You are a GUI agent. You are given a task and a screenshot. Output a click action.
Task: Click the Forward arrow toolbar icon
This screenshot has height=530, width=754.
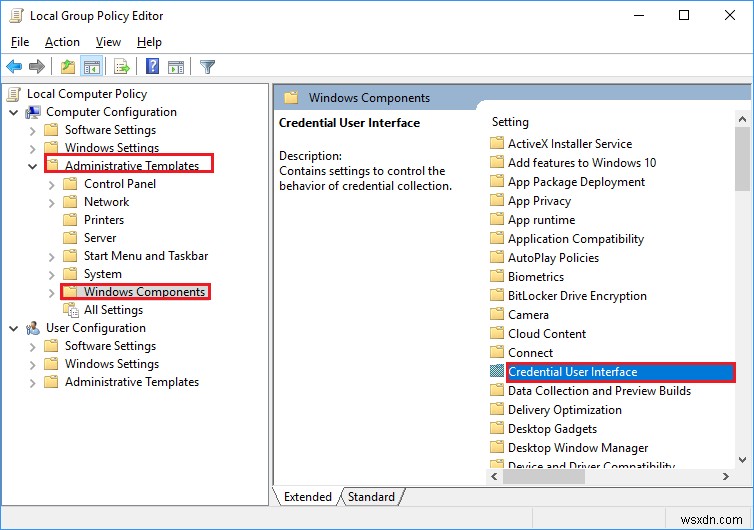point(37,66)
